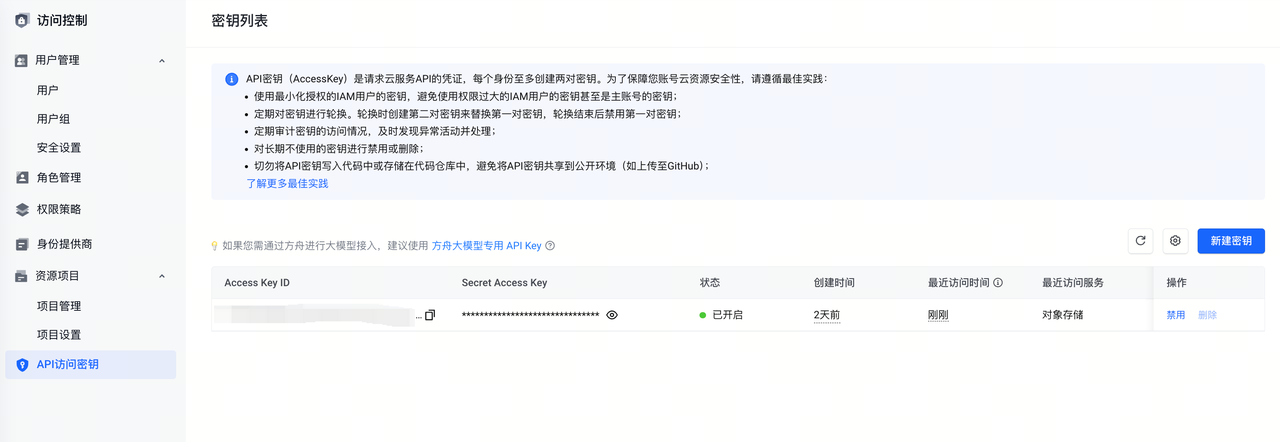Click the 访问控制 shield logo icon
The height and width of the screenshot is (442, 1280).
(x=22, y=20)
